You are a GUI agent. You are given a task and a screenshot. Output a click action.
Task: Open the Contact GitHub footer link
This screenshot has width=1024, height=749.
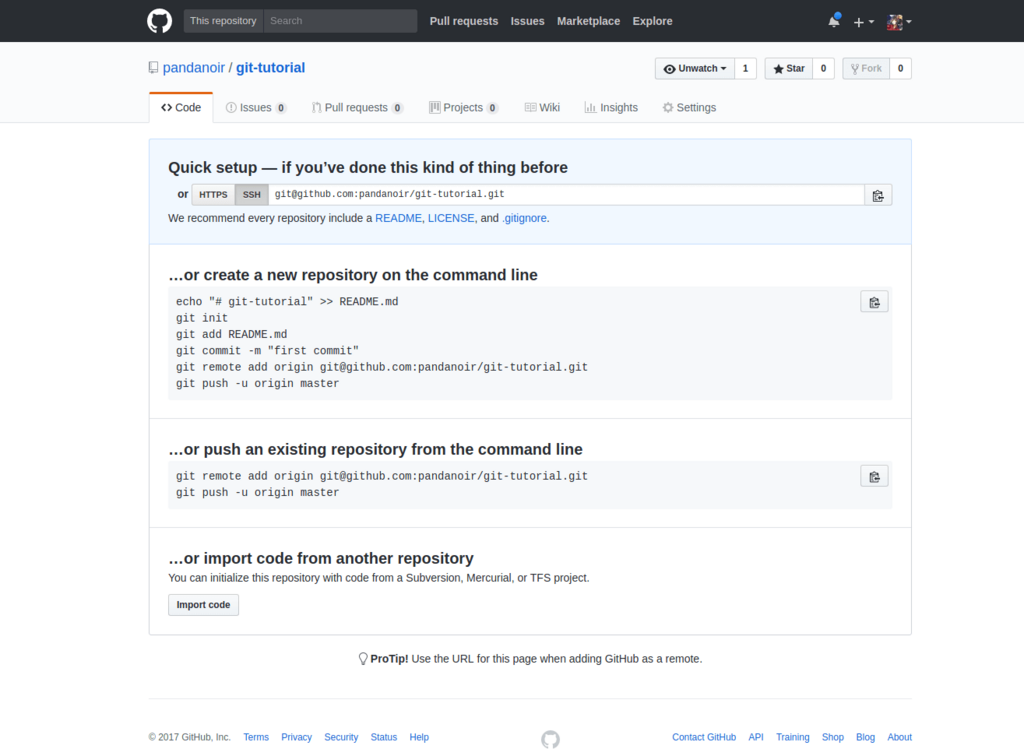tap(704, 737)
